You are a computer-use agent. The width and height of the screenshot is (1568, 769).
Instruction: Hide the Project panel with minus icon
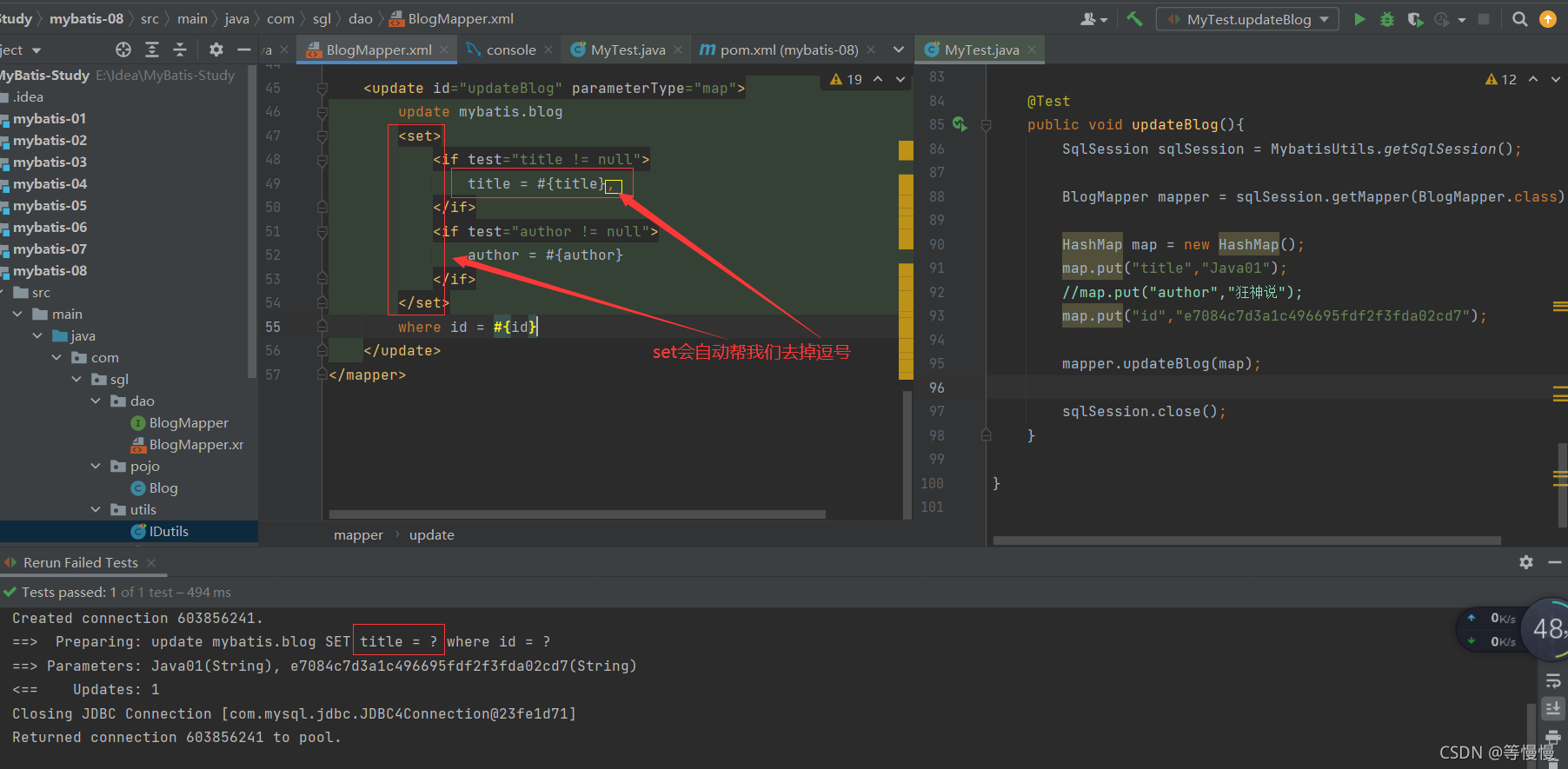tap(244, 50)
